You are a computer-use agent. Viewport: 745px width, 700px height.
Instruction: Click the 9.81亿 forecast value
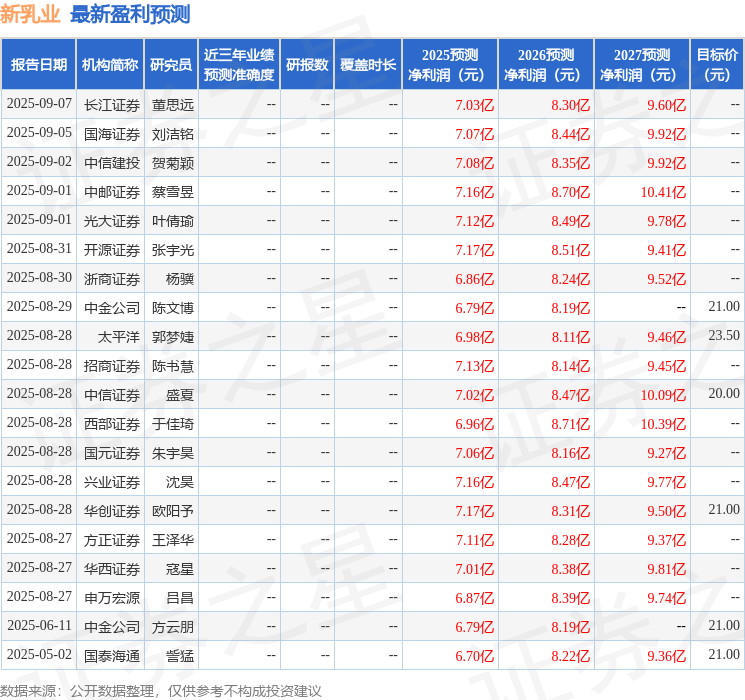coord(667,569)
